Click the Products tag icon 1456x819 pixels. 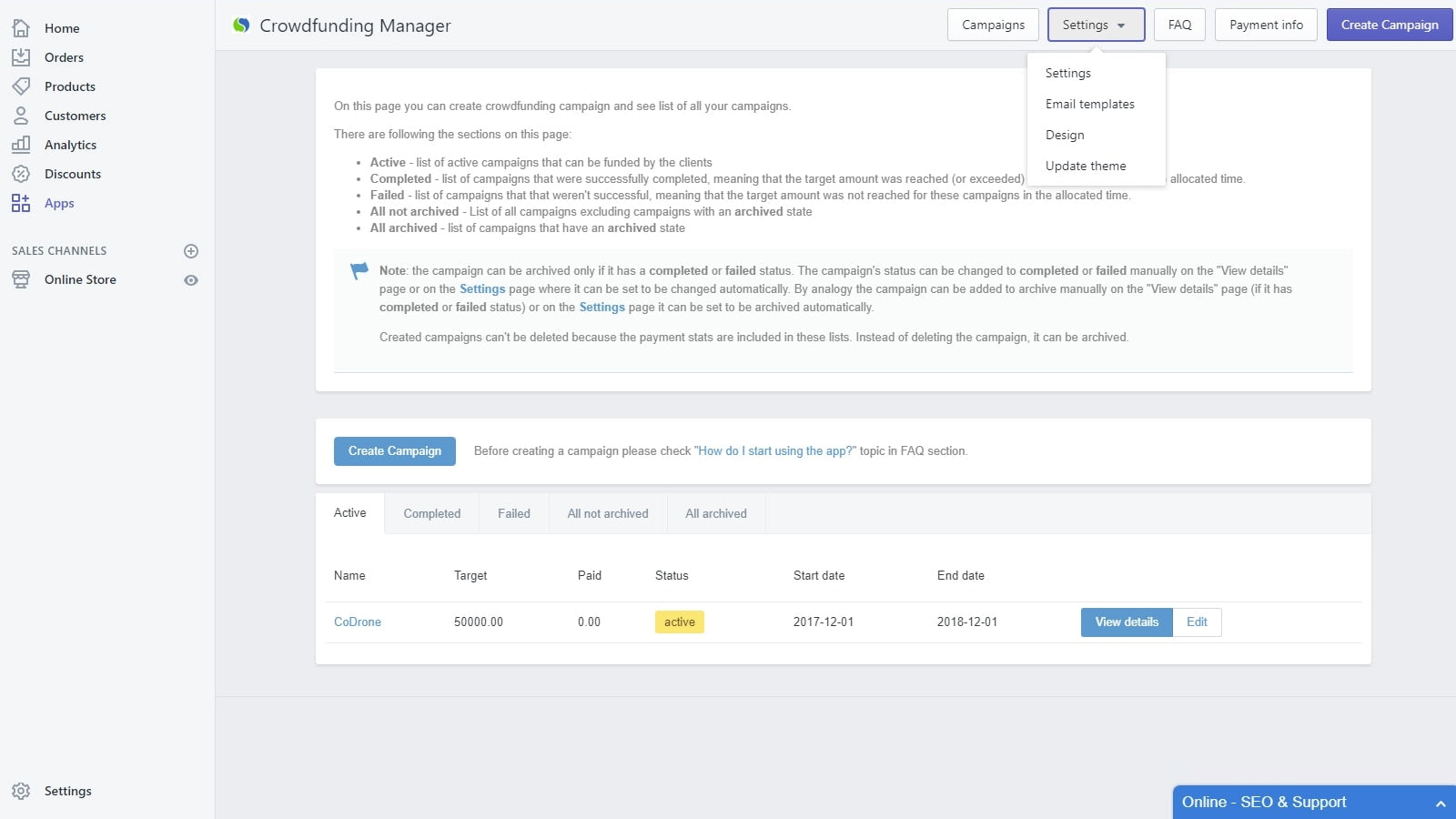(x=21, y=86)
